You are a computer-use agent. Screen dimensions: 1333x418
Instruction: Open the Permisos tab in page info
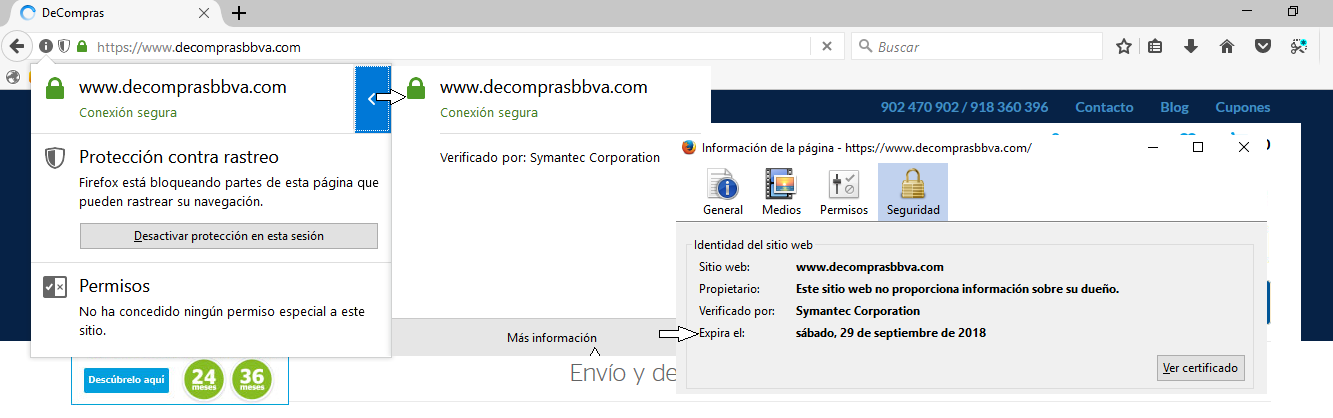tap(843, 192)
